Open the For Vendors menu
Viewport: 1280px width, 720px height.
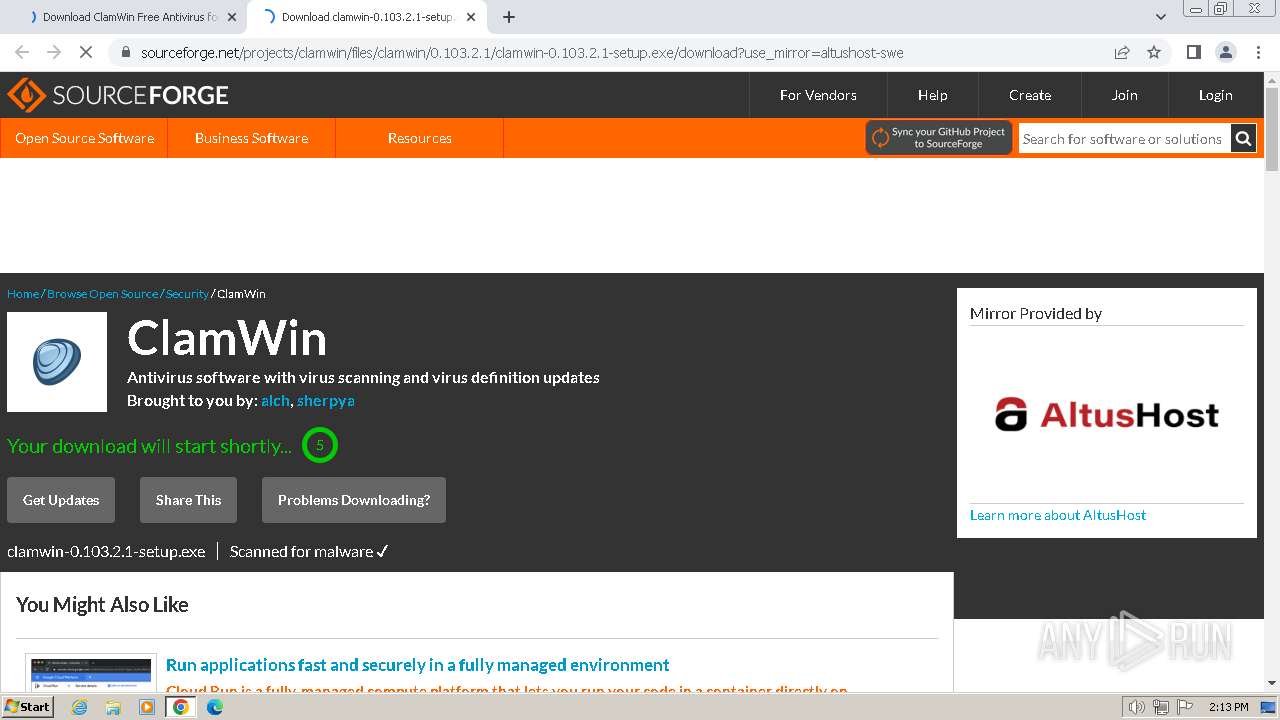pos(818,95)
